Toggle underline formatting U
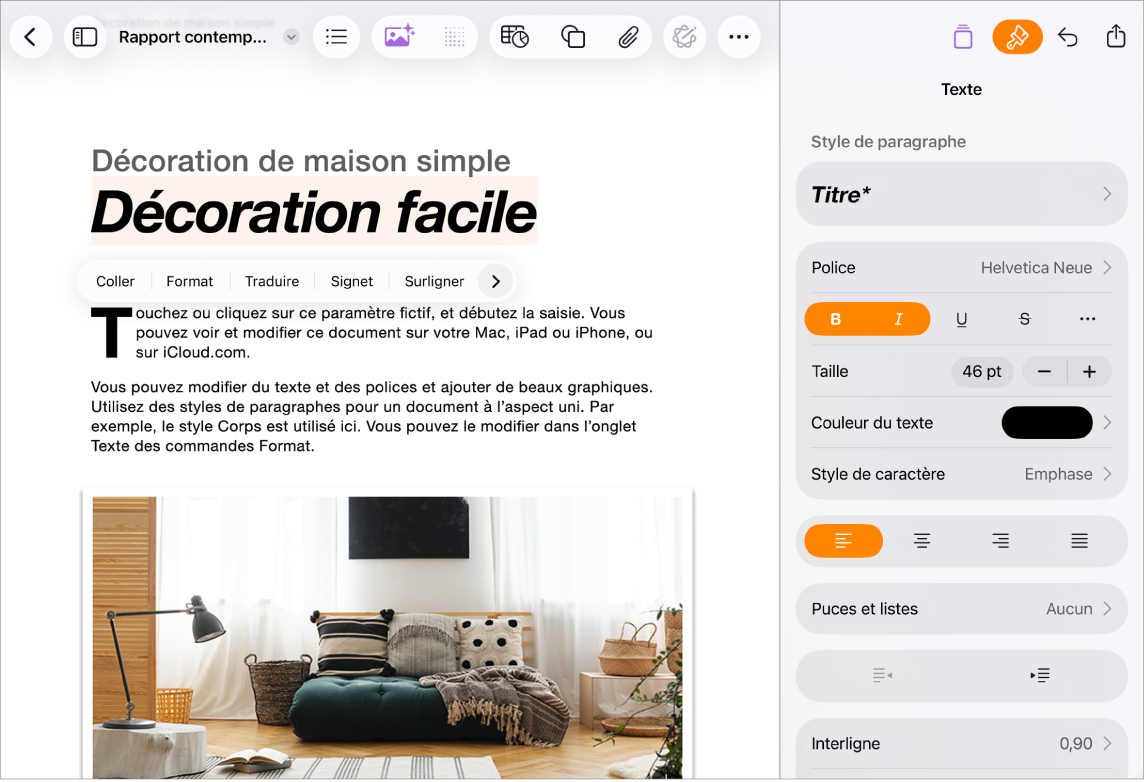 961,319
